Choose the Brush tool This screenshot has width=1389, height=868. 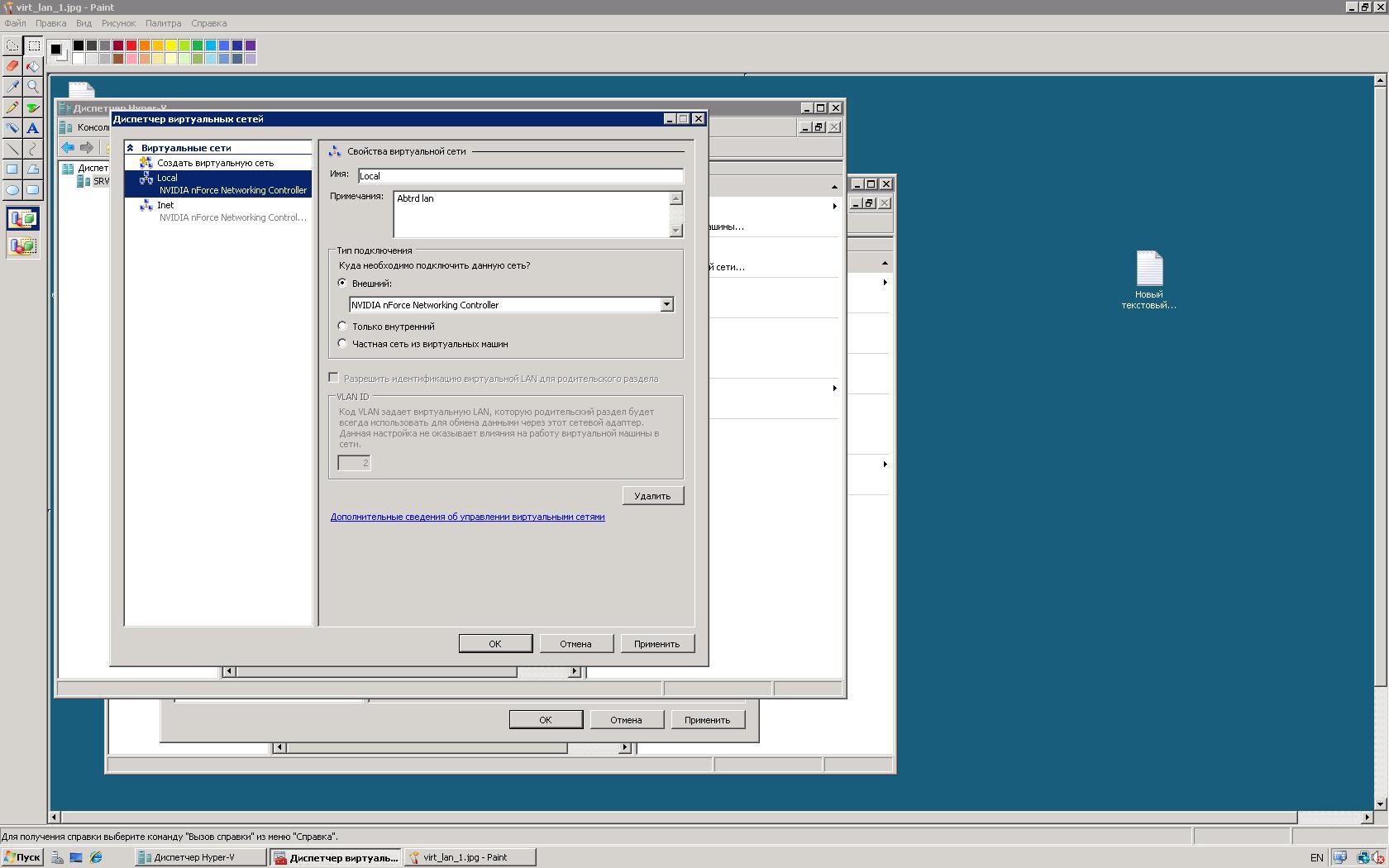click(33, 107)
